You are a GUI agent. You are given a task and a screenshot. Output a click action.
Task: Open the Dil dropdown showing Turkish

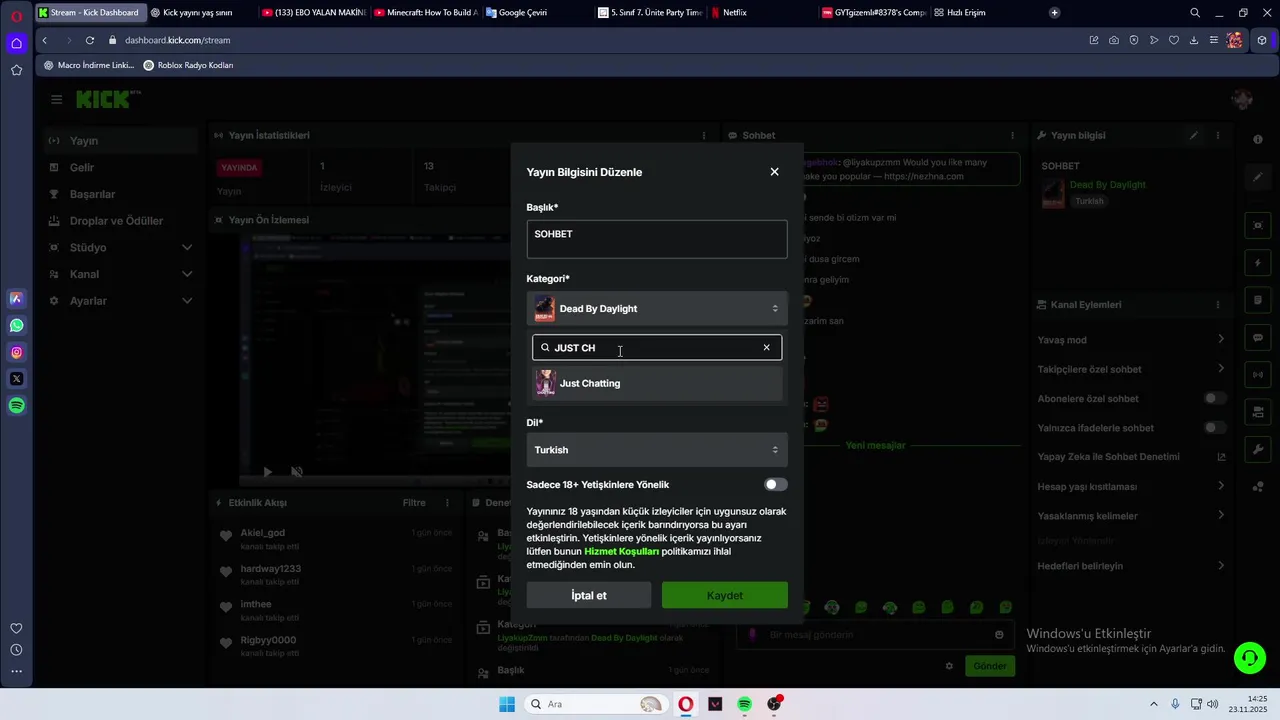click(x=657, y=450)
